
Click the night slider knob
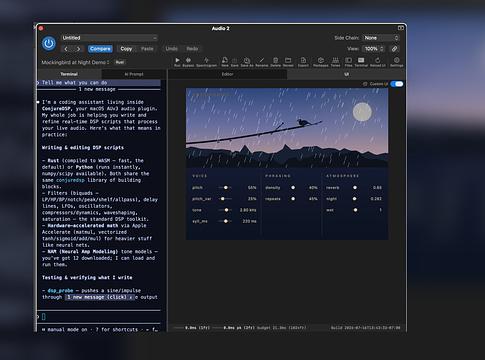[x=354, y=199]
